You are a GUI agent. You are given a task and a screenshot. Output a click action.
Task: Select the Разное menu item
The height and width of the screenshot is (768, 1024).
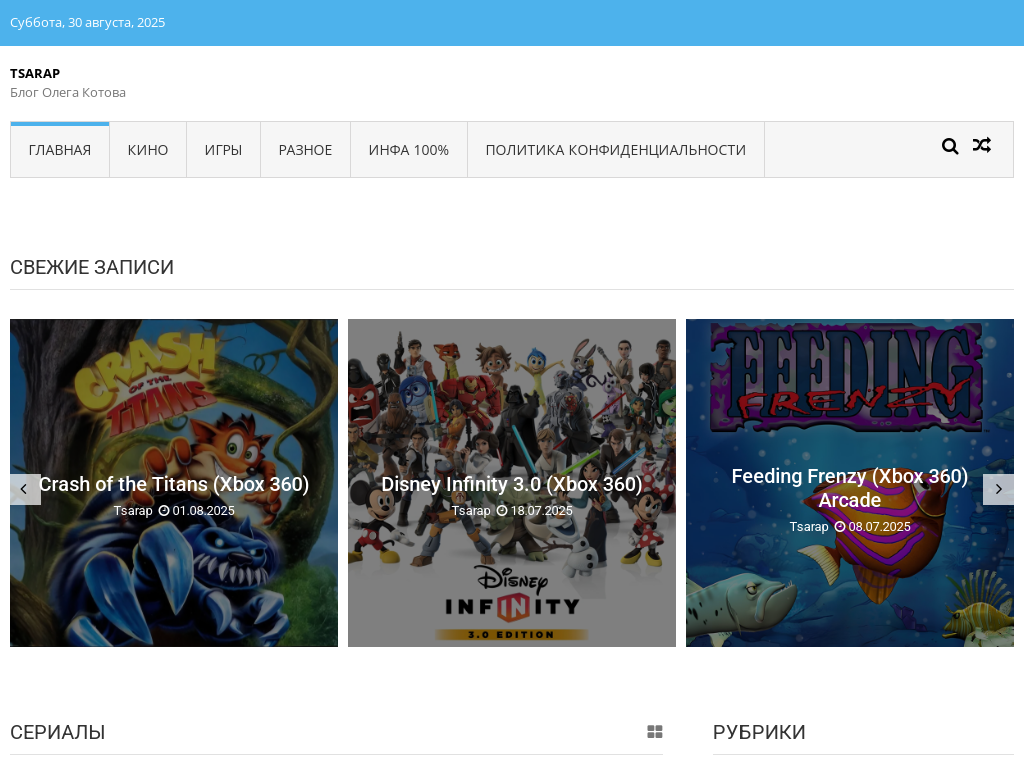point(305,150)
